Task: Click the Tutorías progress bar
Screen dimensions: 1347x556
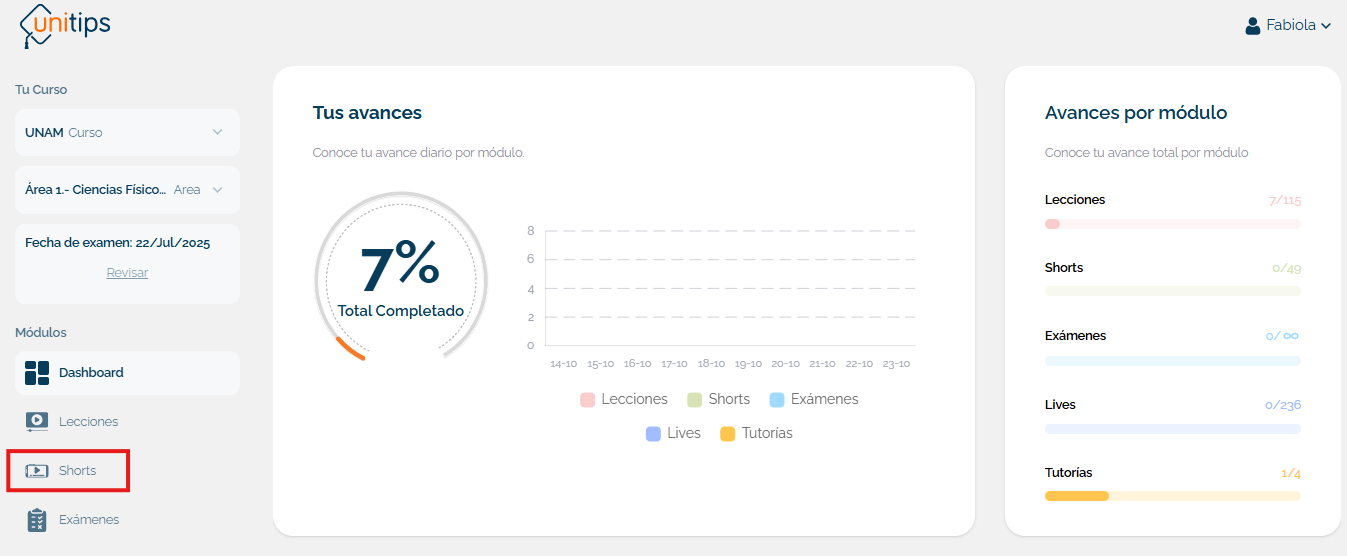Action: pyautogui.click(x=1172, y=496)
